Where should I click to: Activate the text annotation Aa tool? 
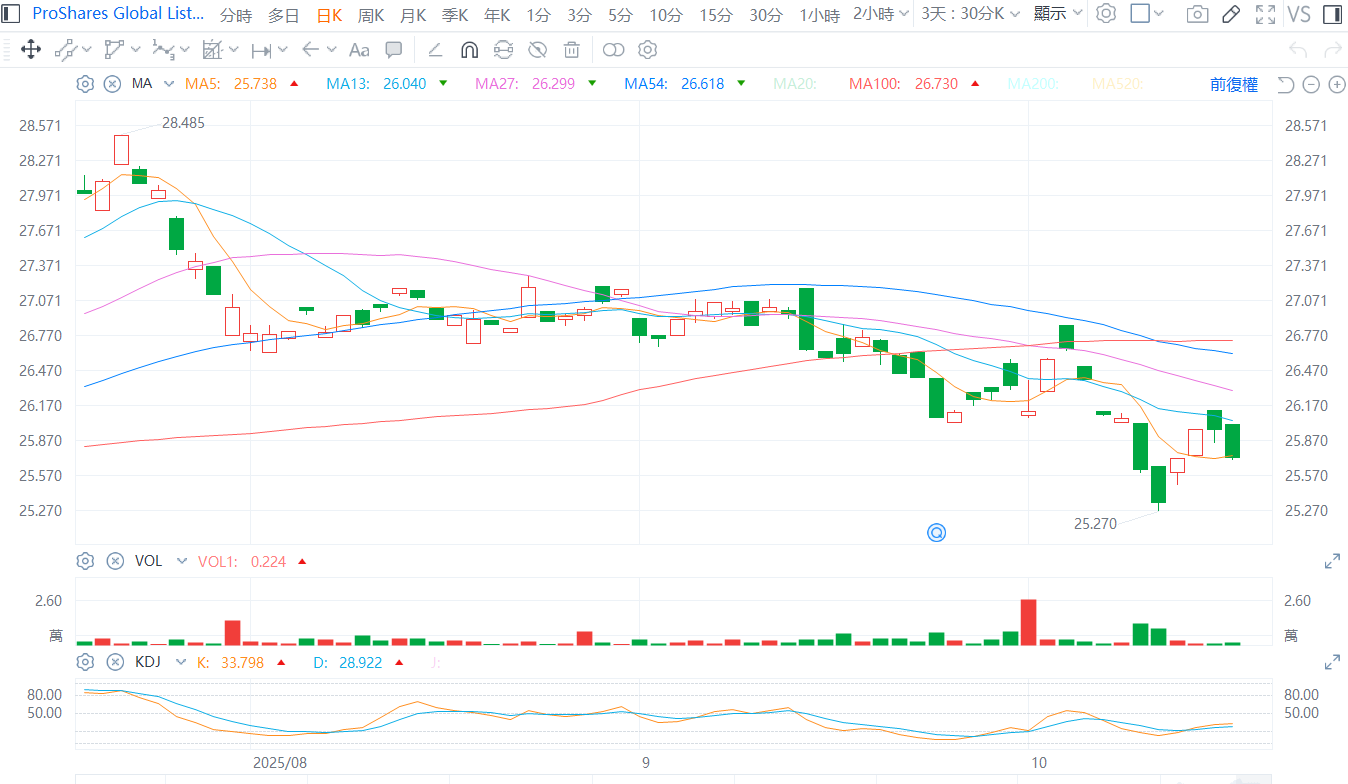tap(359, 50)
